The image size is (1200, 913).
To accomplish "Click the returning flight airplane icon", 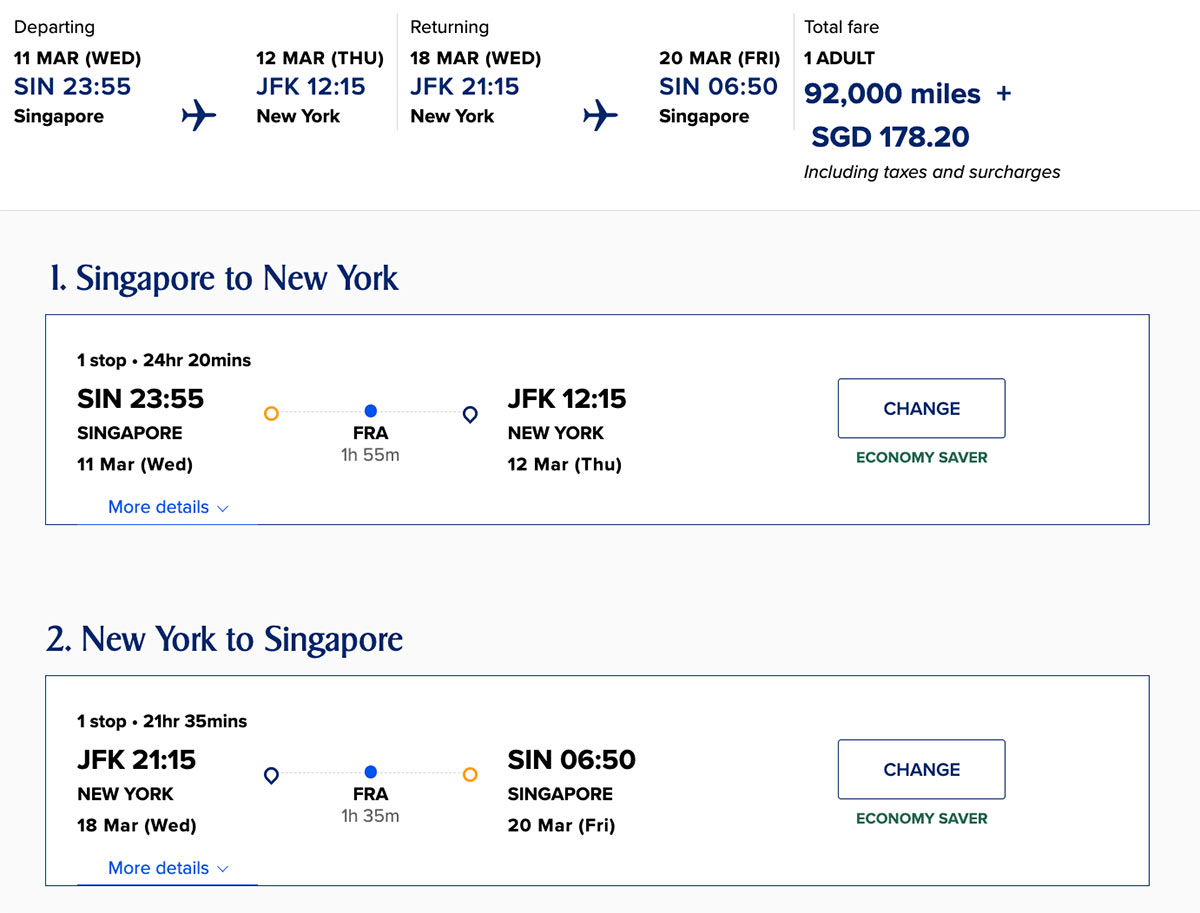I will pyautogui.click(x=600, y=116).
